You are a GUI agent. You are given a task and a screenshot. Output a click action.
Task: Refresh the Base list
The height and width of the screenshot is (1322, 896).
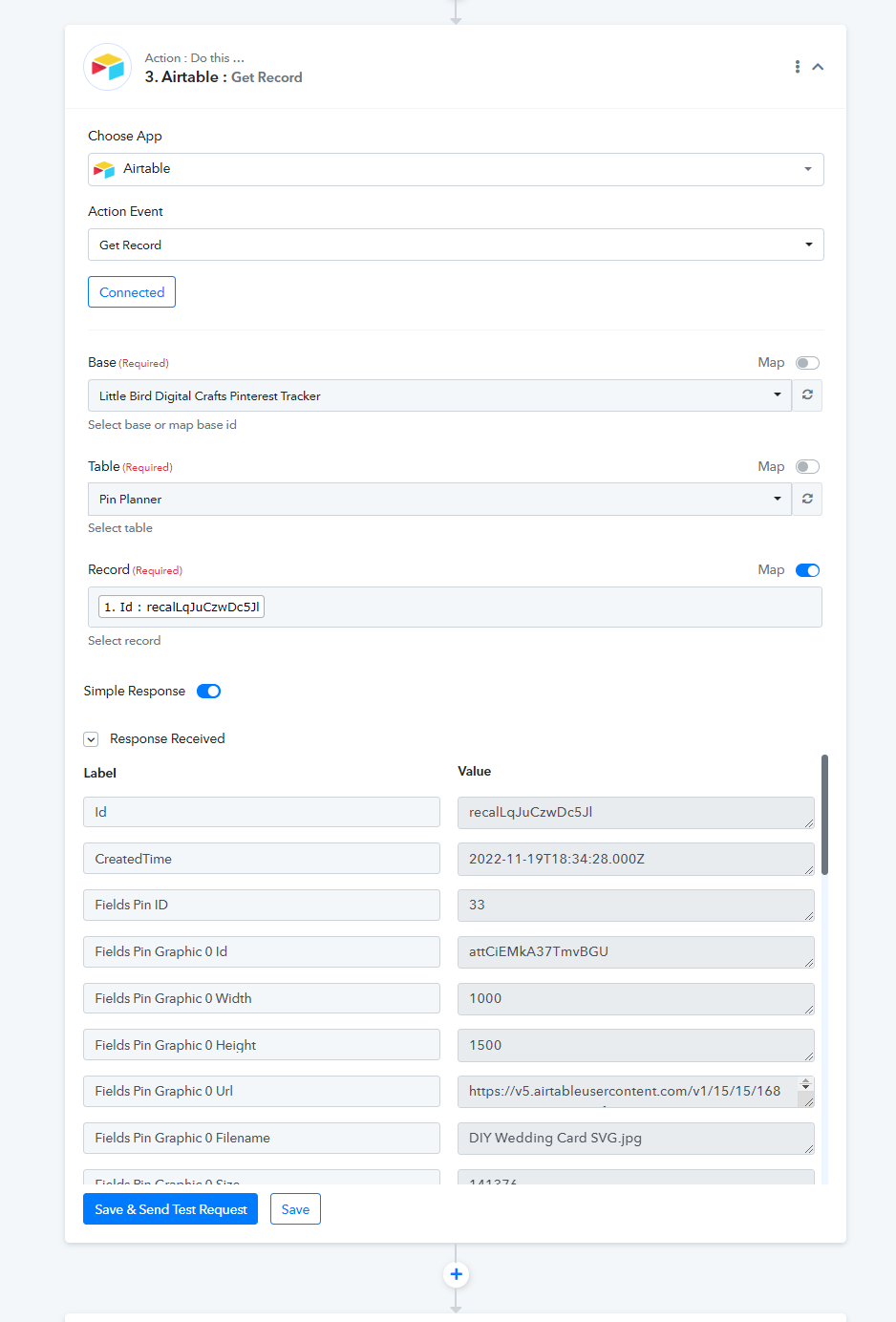coord(807,395)
